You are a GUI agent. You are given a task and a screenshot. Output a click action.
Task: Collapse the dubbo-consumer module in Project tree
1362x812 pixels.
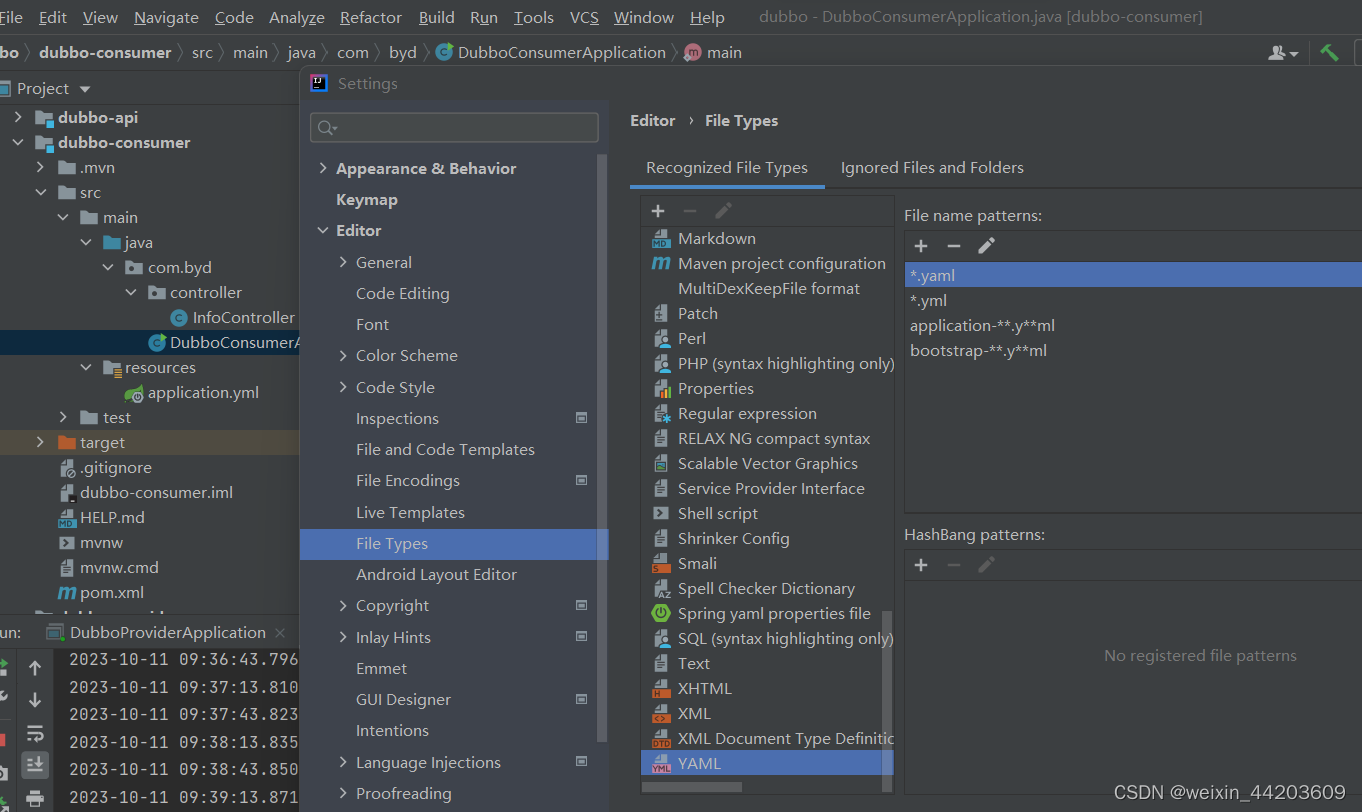click(x=17, y=142)
